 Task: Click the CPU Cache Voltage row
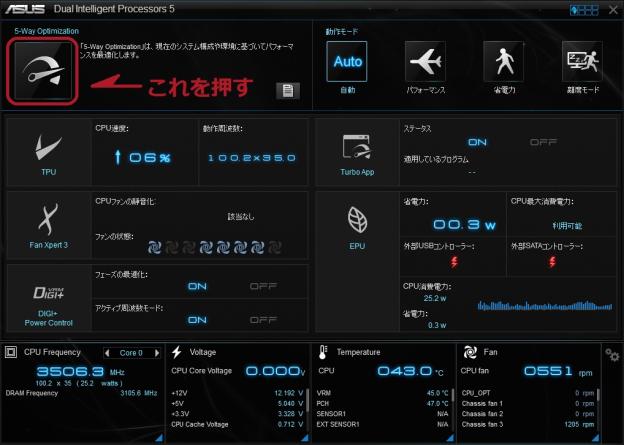click(237, 424)
